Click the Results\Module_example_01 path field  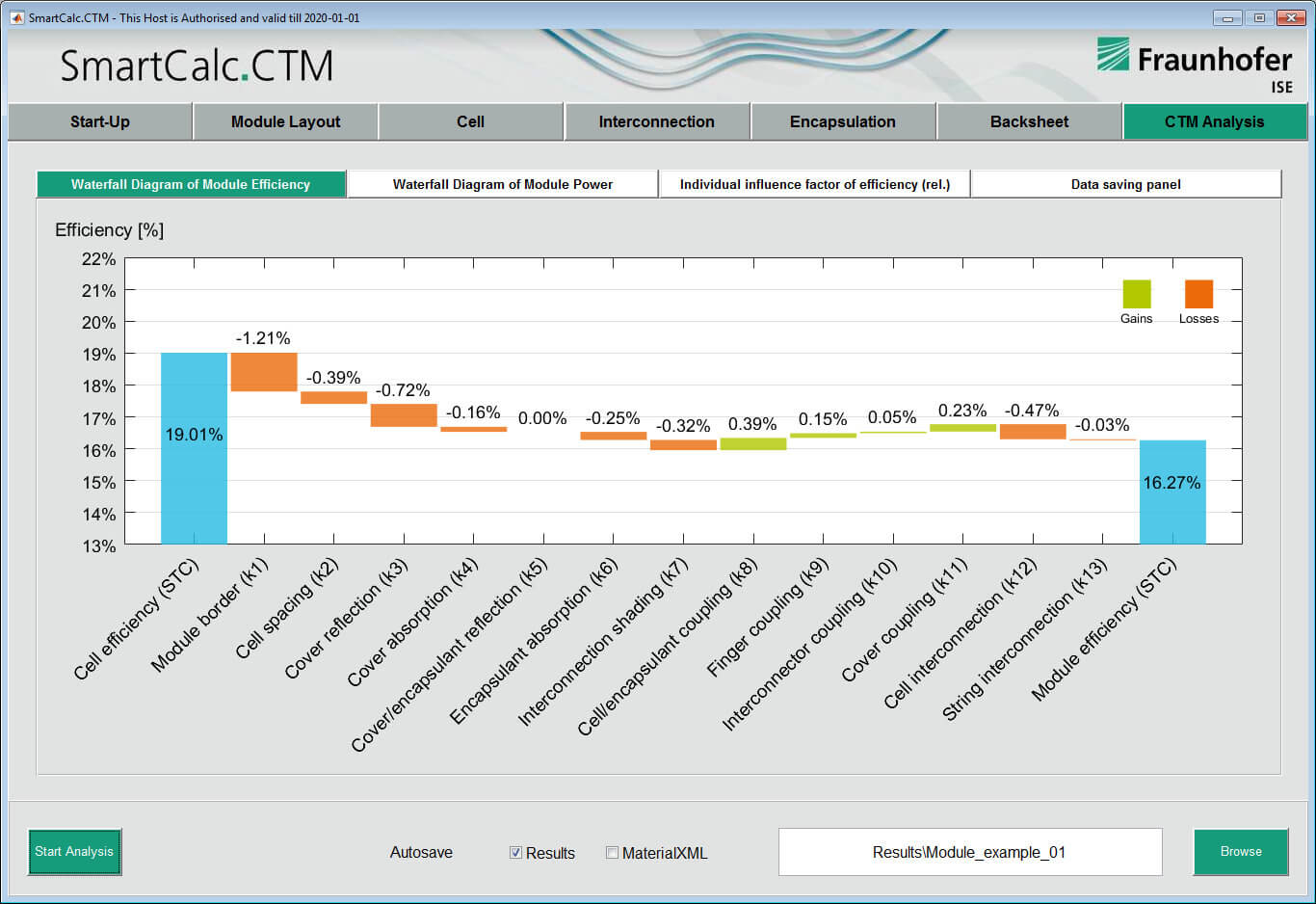click(x=970, y=852)
